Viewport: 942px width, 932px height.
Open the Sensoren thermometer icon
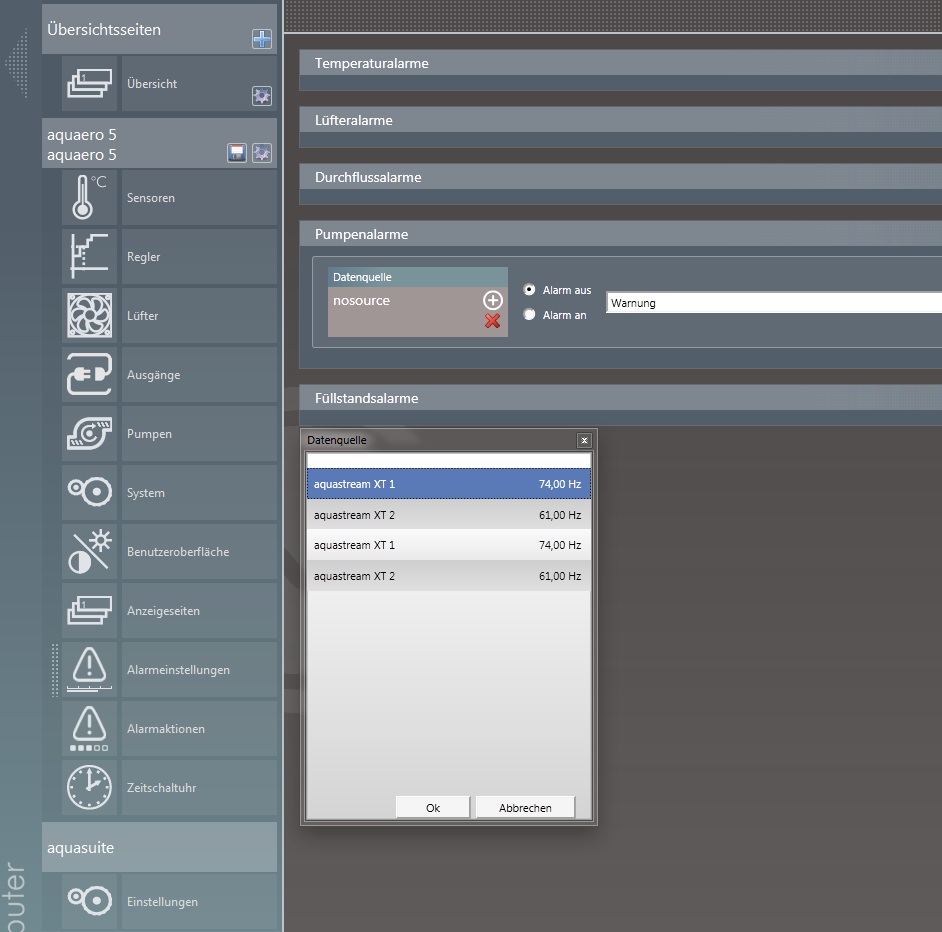tap(90, 197)
